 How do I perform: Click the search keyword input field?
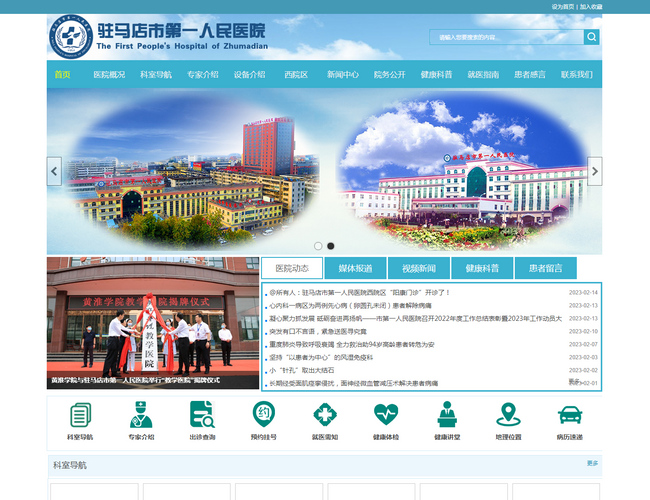coord(507,37)
